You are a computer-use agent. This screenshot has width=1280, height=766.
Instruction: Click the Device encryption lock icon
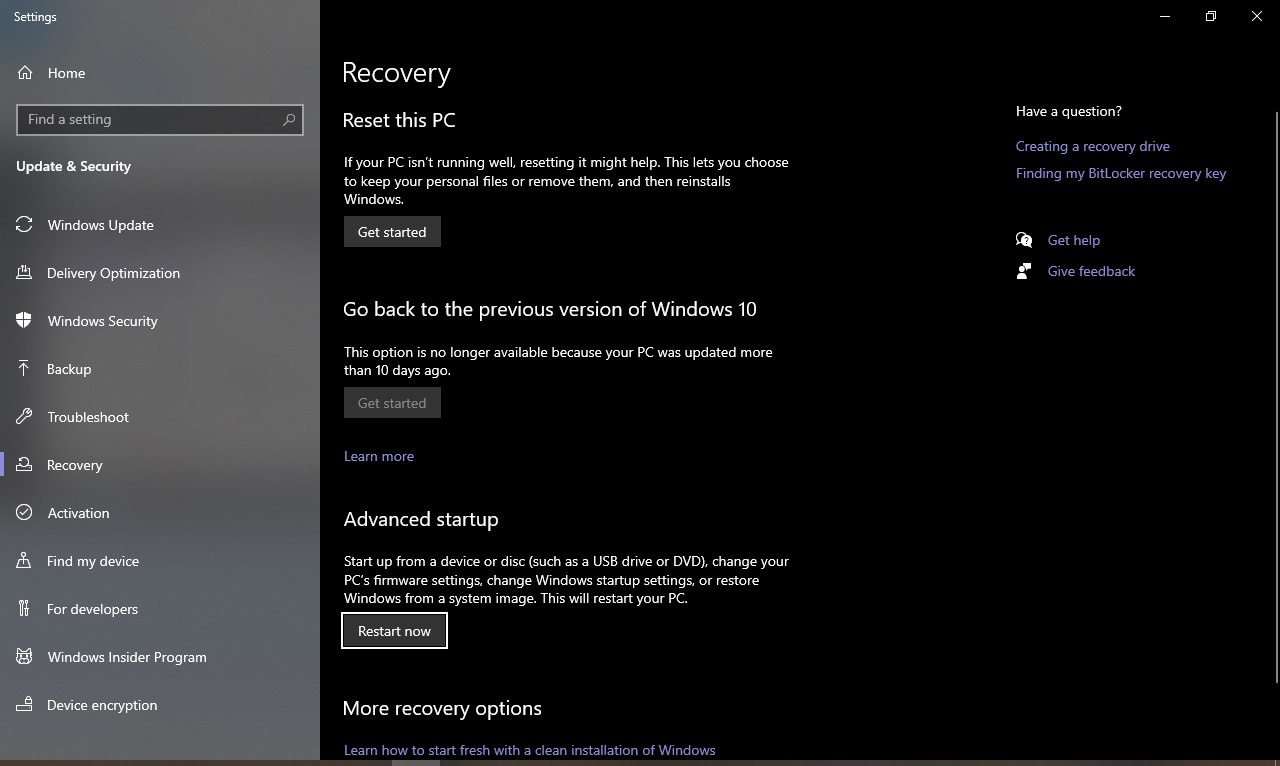coord(24,705)
